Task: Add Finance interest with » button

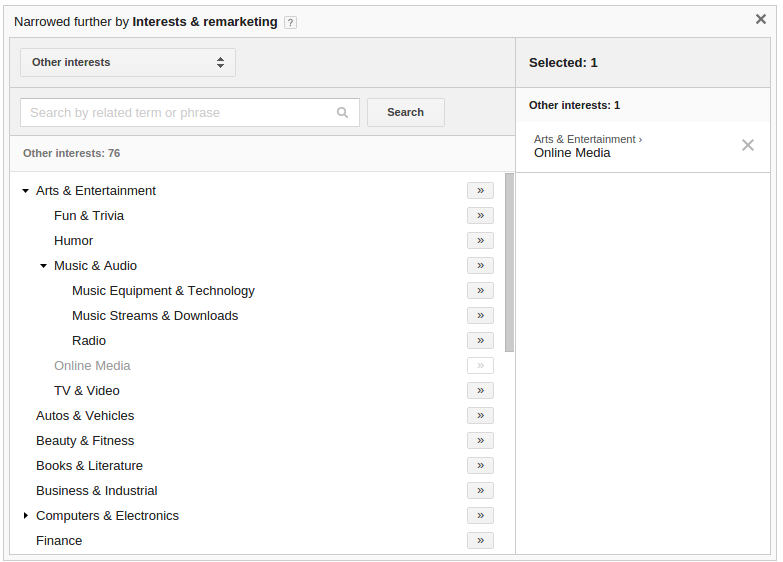Action: click(480, 541)
